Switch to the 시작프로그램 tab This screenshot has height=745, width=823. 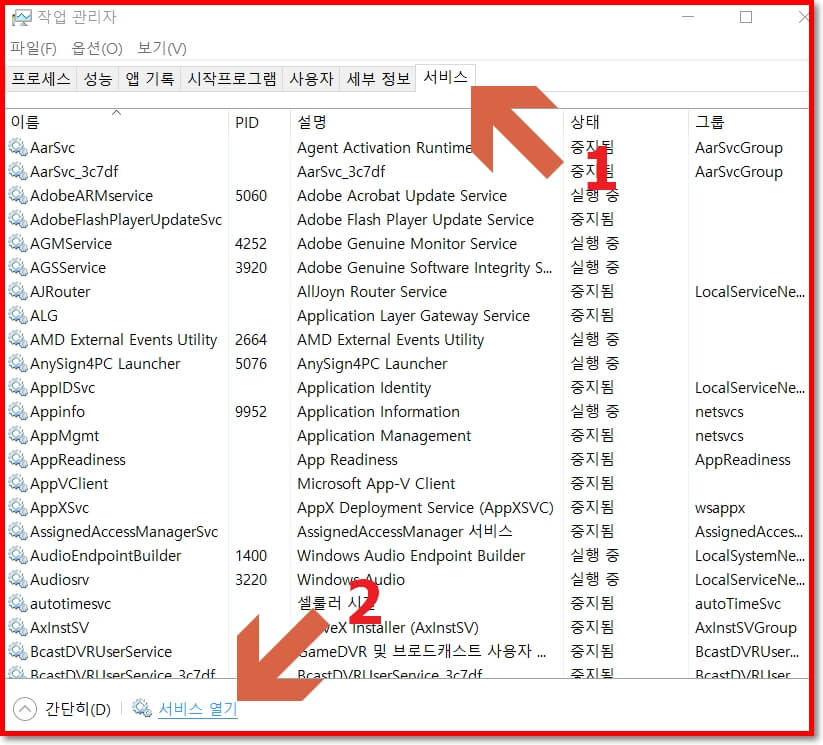pos(231,79)
